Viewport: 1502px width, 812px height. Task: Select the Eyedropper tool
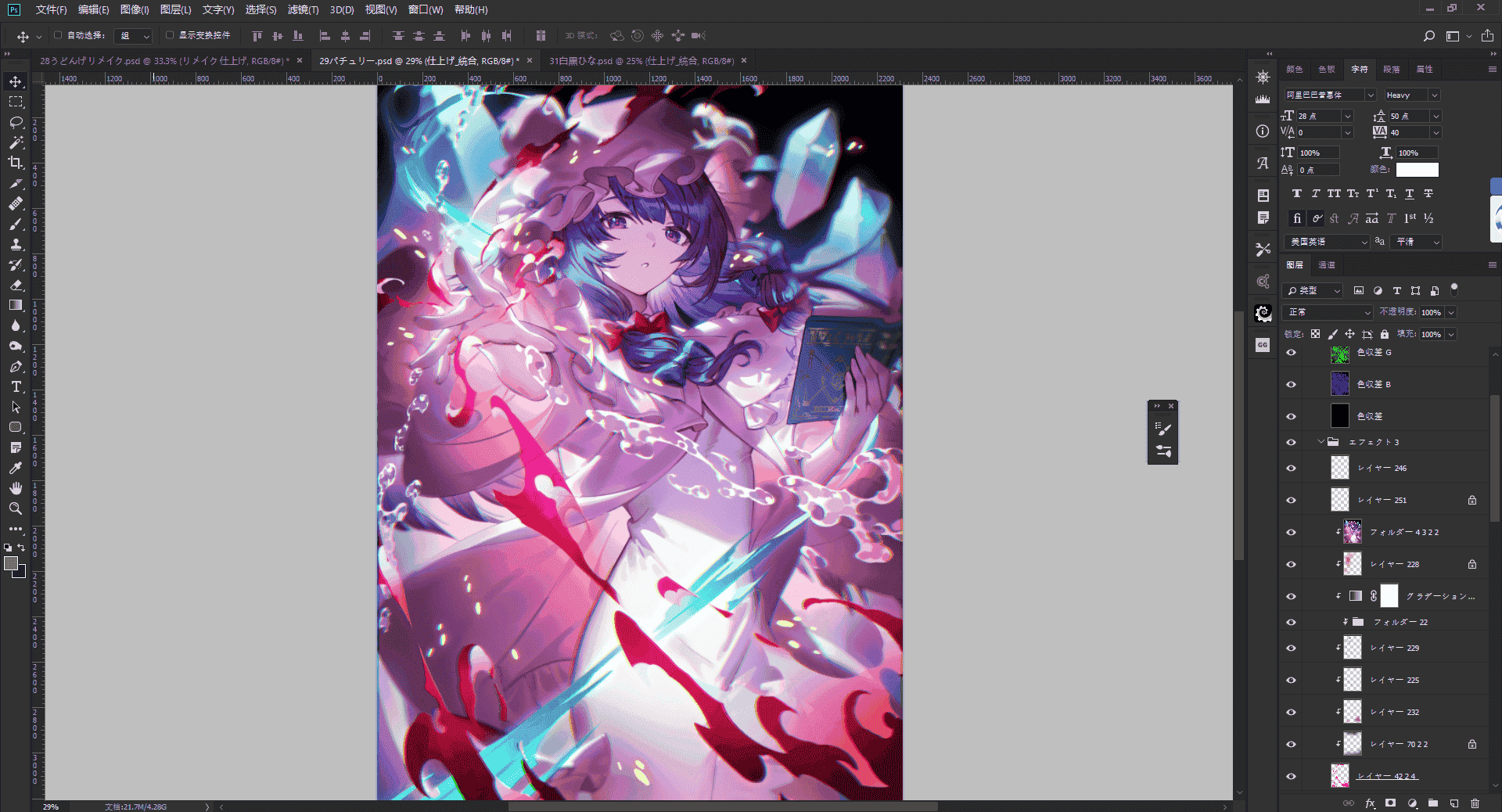[16, 468]
